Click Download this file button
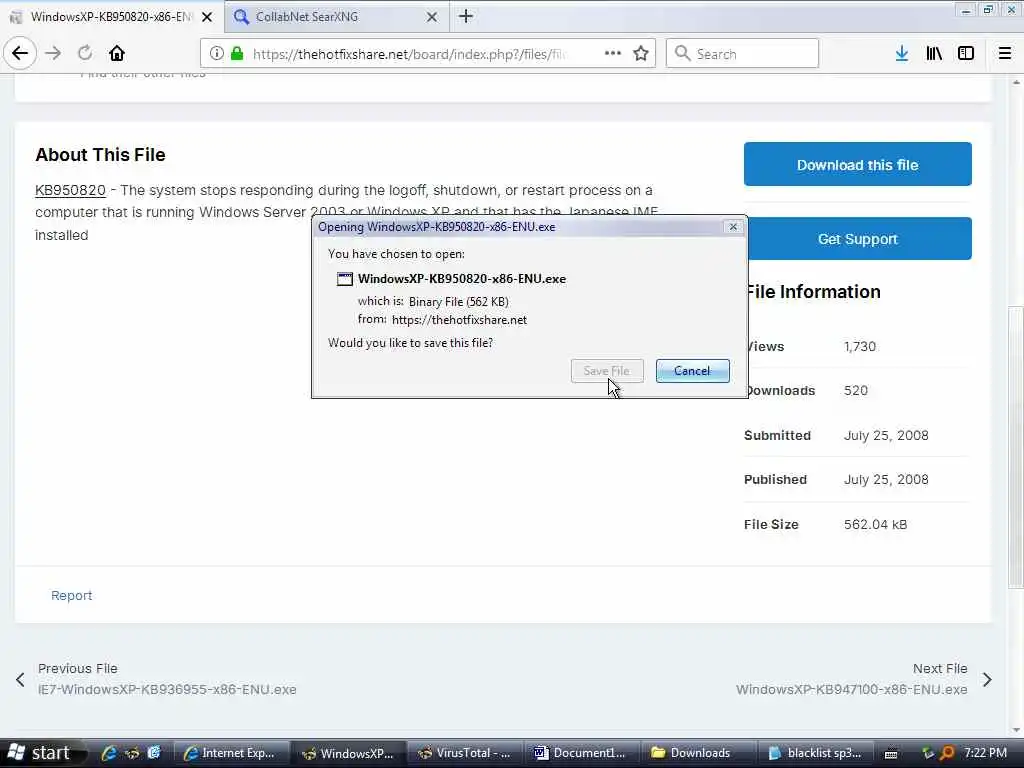1024x768 pixels. (857, 165)
